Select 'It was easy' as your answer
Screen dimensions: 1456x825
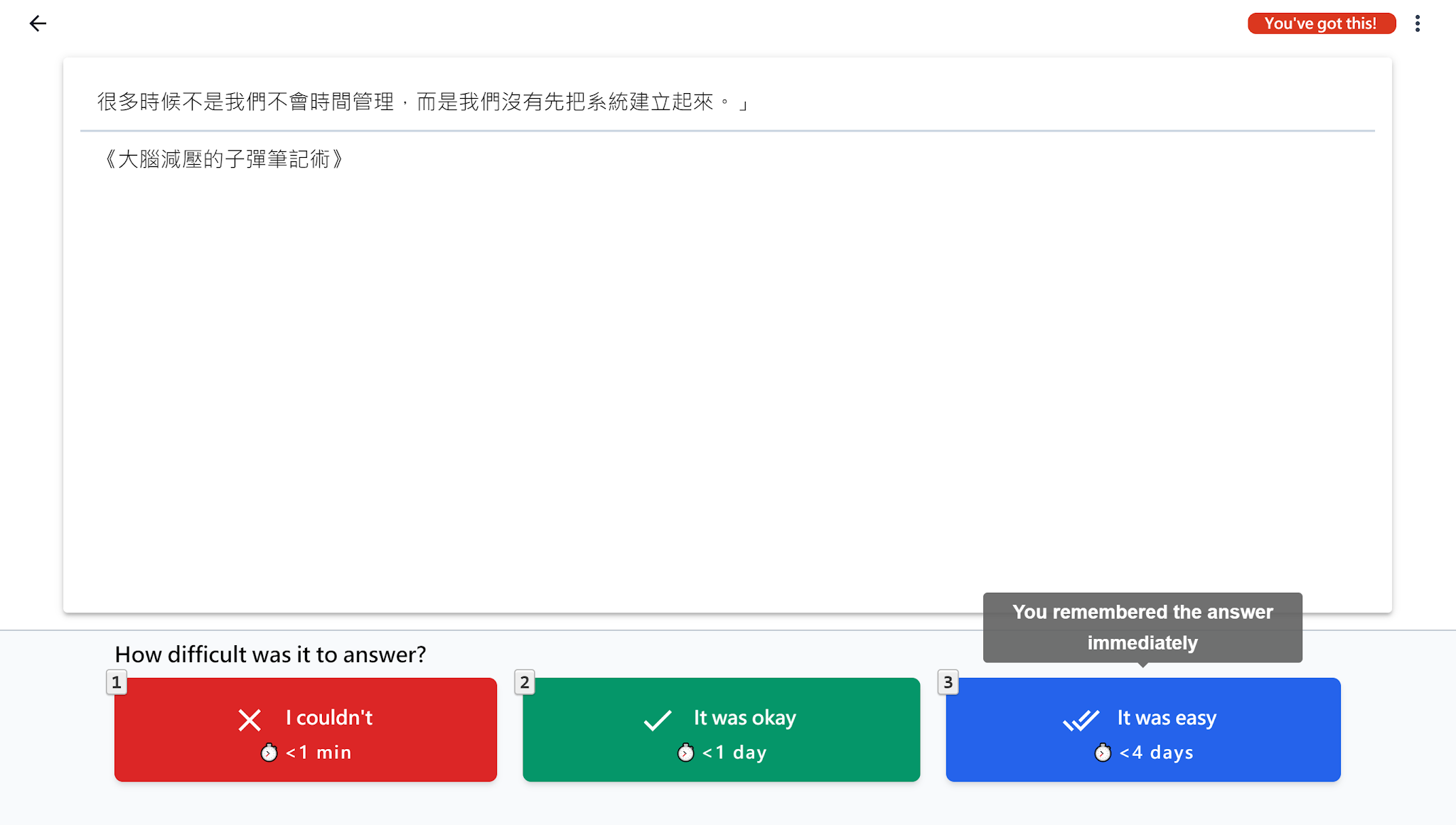click(1142, 729)
